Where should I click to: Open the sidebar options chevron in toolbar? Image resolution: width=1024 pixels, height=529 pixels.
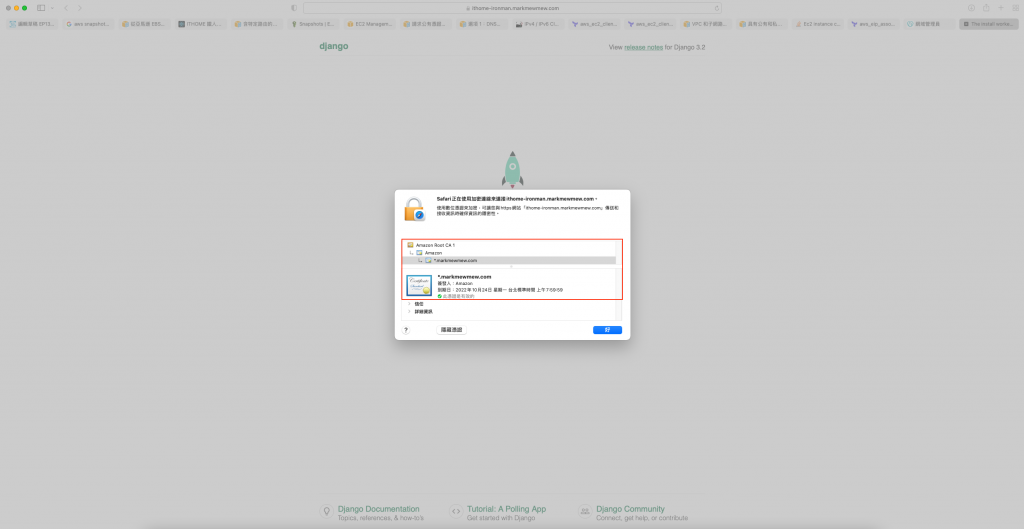click(x=52, y=8)
